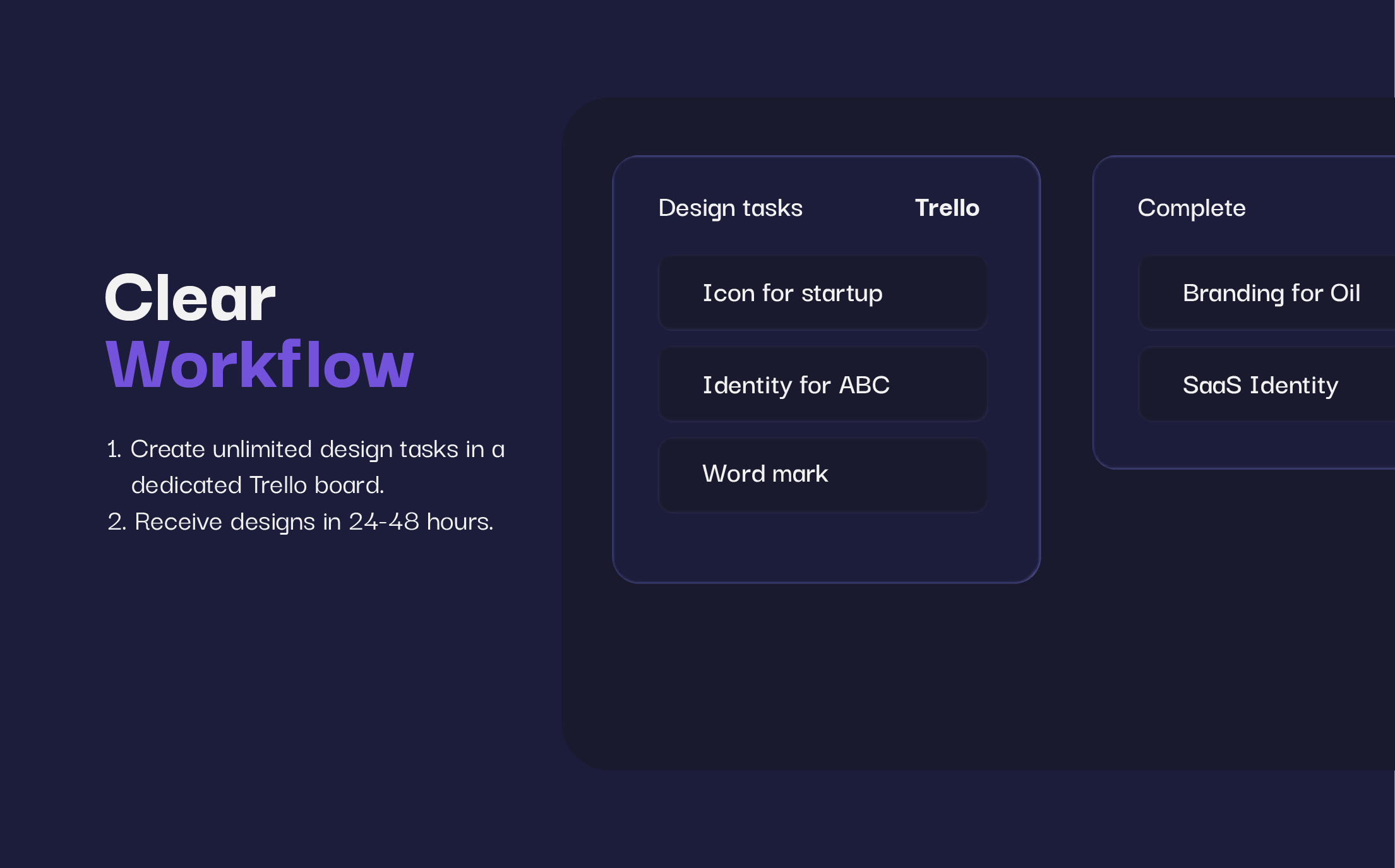Click the white 'Clear' heading

pos(189,298)
